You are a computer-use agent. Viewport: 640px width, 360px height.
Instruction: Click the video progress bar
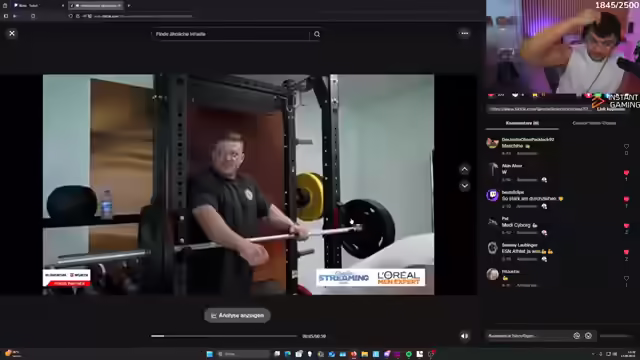[224, 336]
